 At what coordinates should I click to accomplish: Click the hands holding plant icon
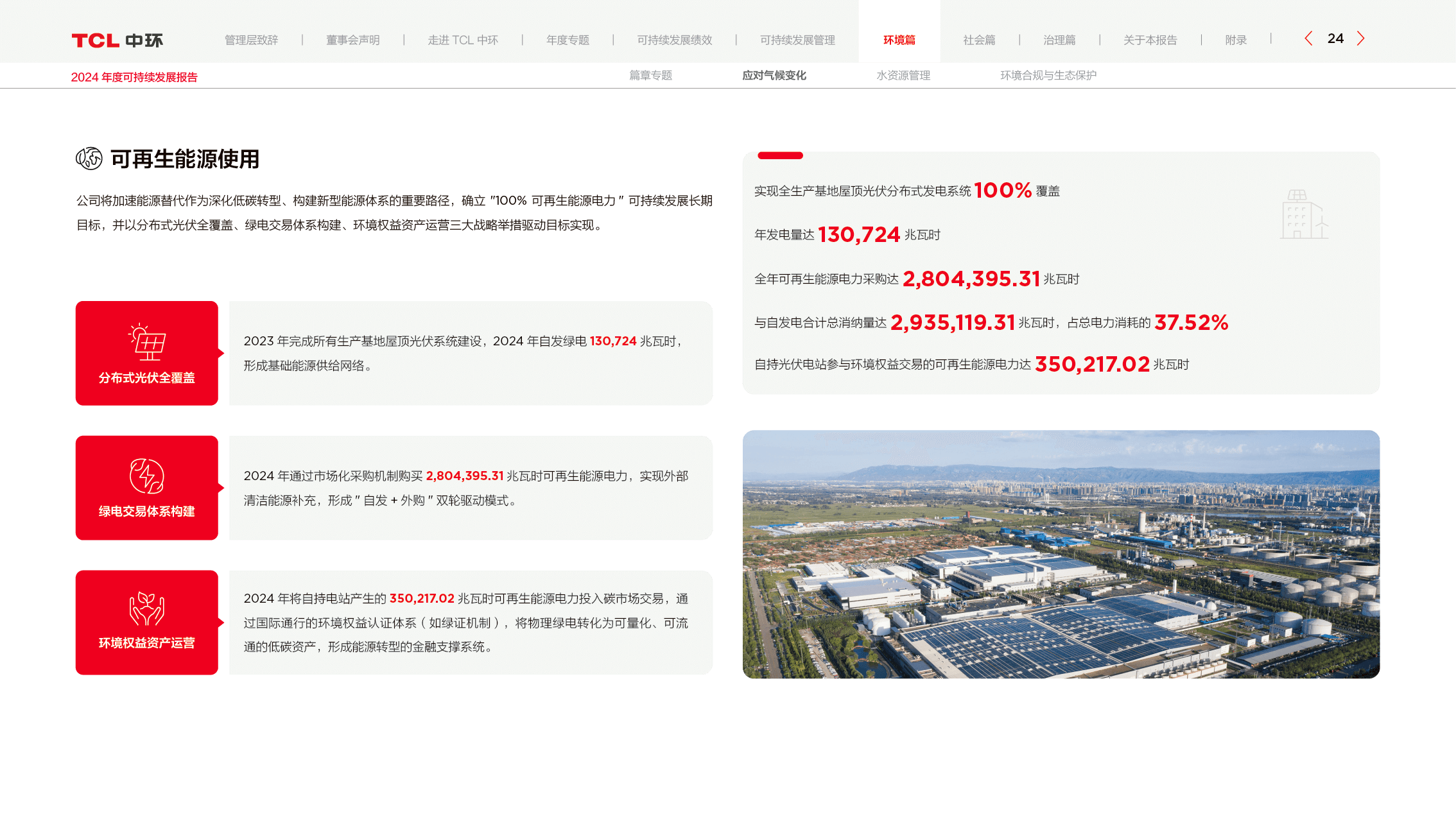[x=147, y=608]
